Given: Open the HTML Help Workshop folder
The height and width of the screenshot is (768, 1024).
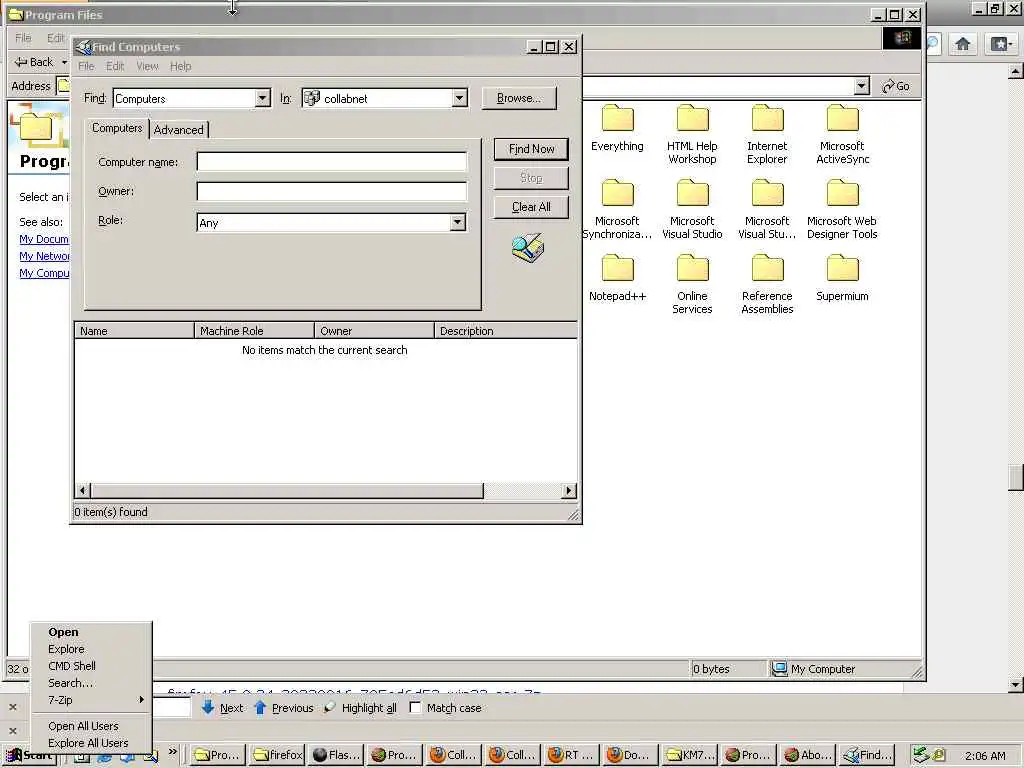Looking at the screenshot, I should point(692,135).
